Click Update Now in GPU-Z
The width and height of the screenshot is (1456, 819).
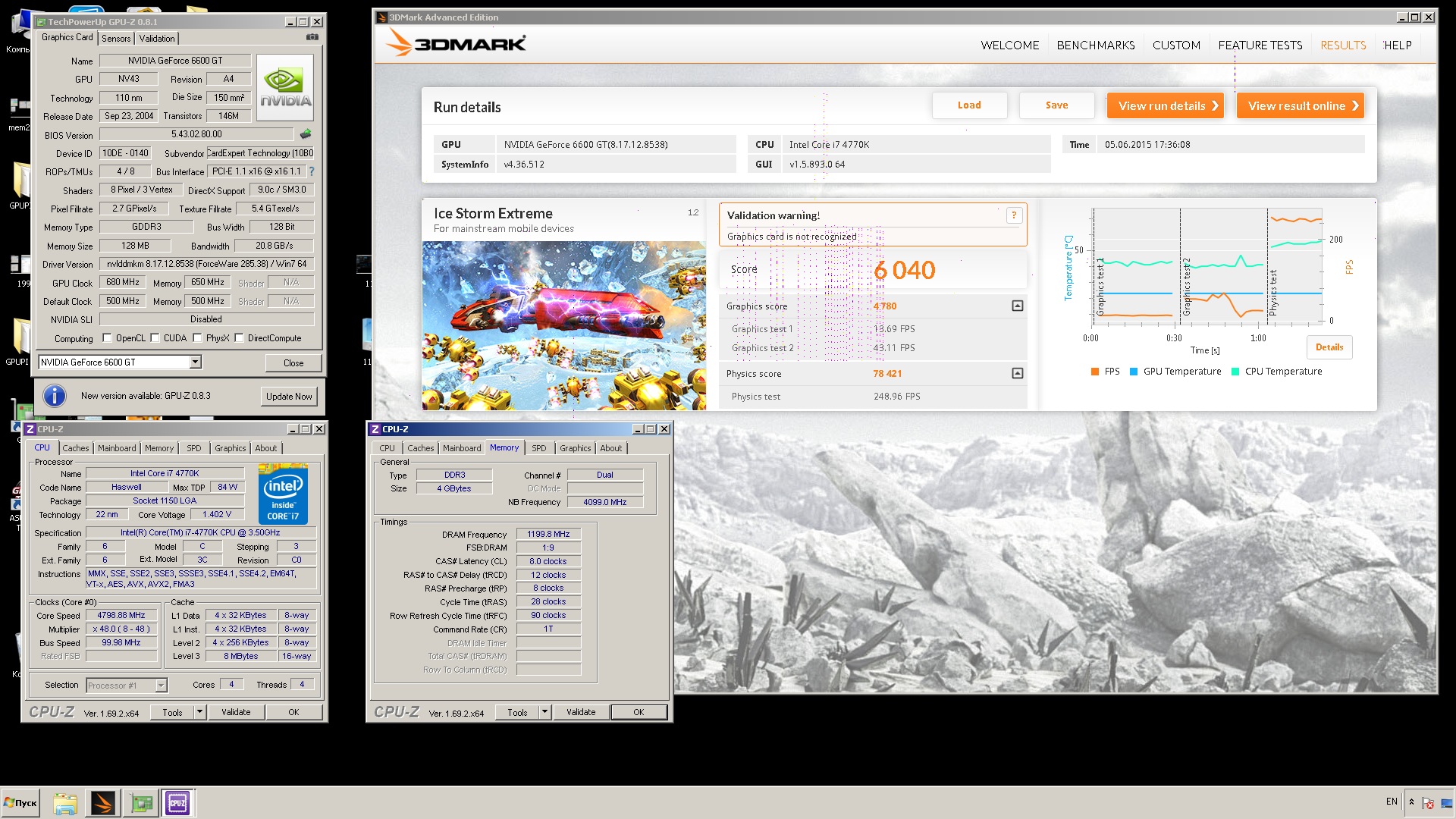[289, 396]
